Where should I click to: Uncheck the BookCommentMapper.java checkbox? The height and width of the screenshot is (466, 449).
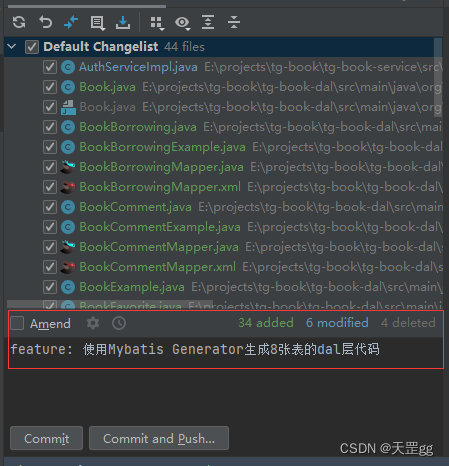(x=50, y=247)
